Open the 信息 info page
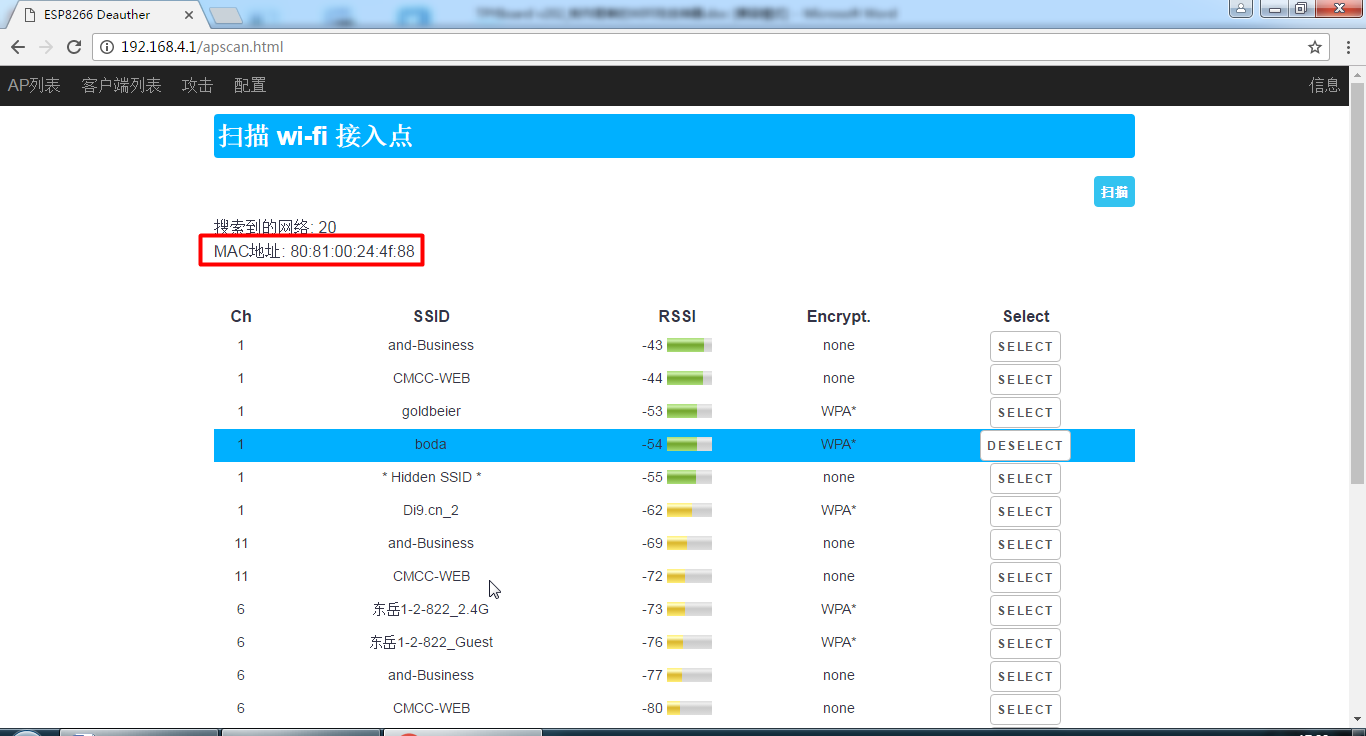1366x736 pixels. [1324, 86]
